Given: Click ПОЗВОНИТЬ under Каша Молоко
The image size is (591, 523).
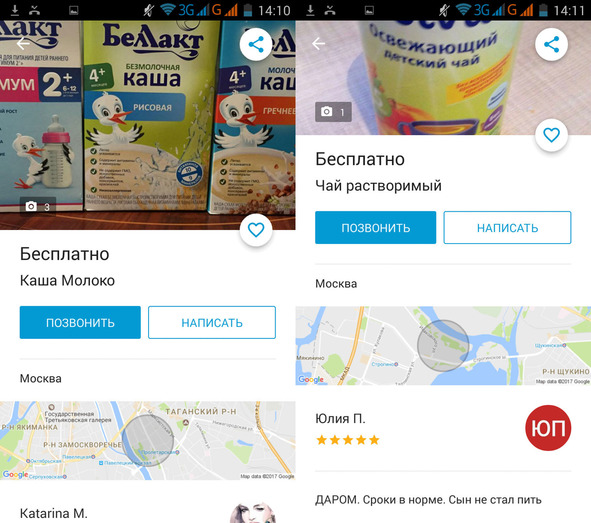Looking at the screenshot, I should click(x=80, y=323).
